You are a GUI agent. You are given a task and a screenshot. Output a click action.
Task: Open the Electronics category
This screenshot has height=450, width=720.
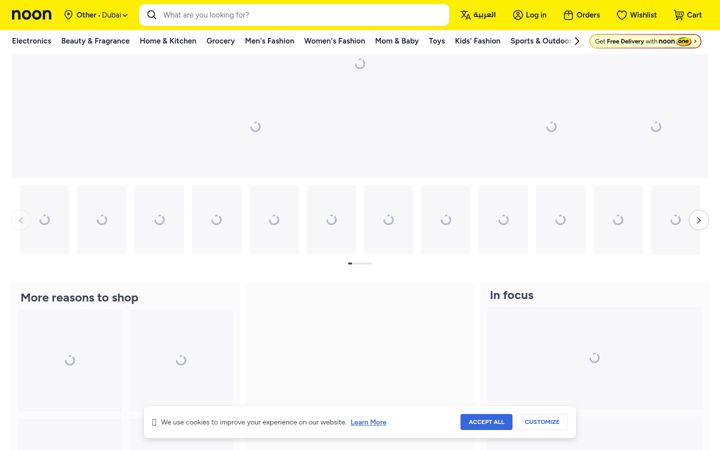point(31,41)
